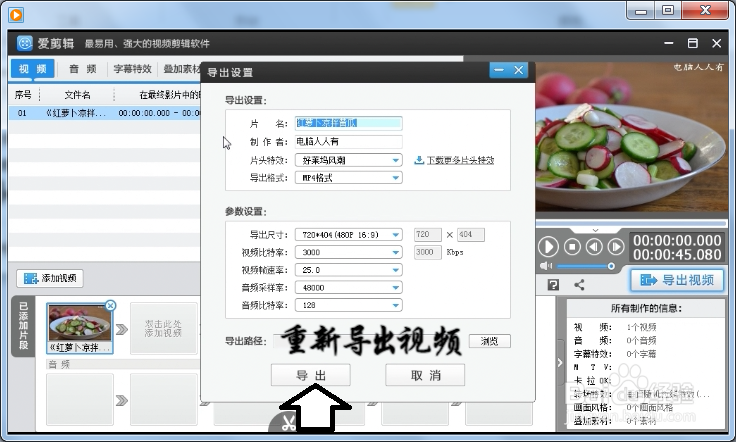Minimize the 爱剪辑 window
The width and height of the screenshot is (736, 442).
[669, 43]
